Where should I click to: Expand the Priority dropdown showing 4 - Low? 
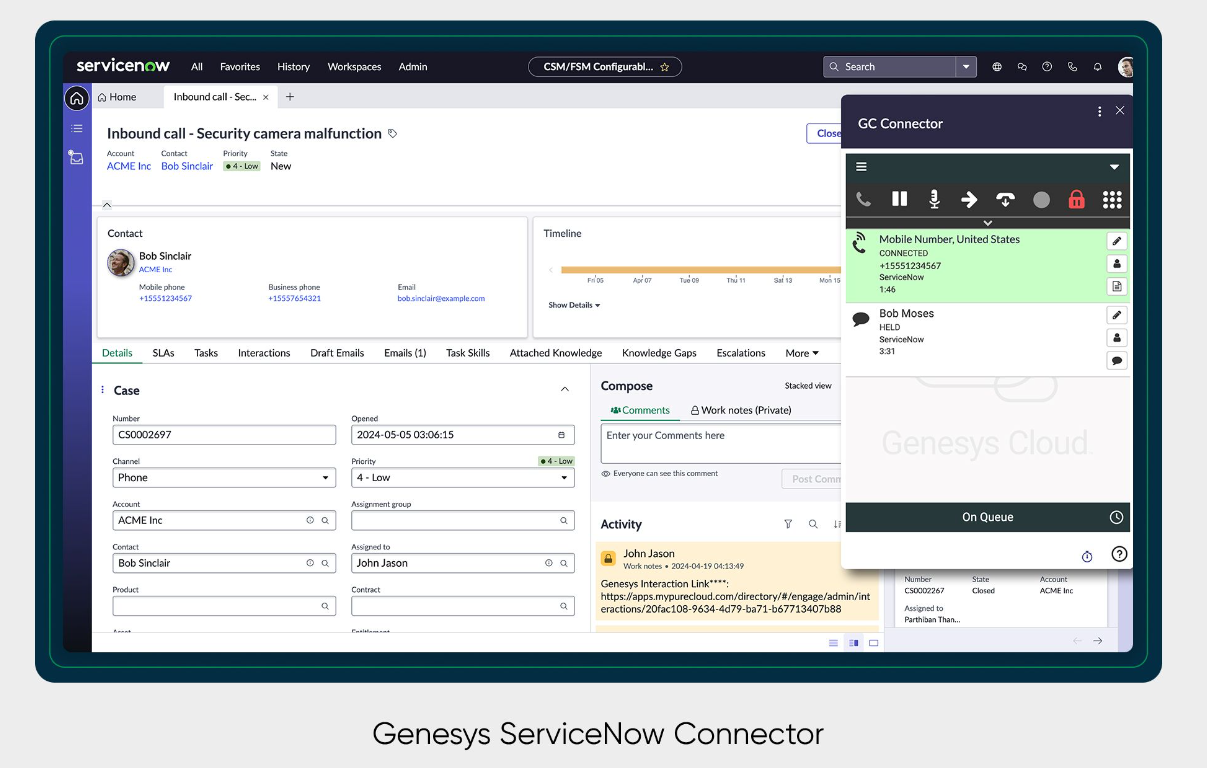click(462, 478)
